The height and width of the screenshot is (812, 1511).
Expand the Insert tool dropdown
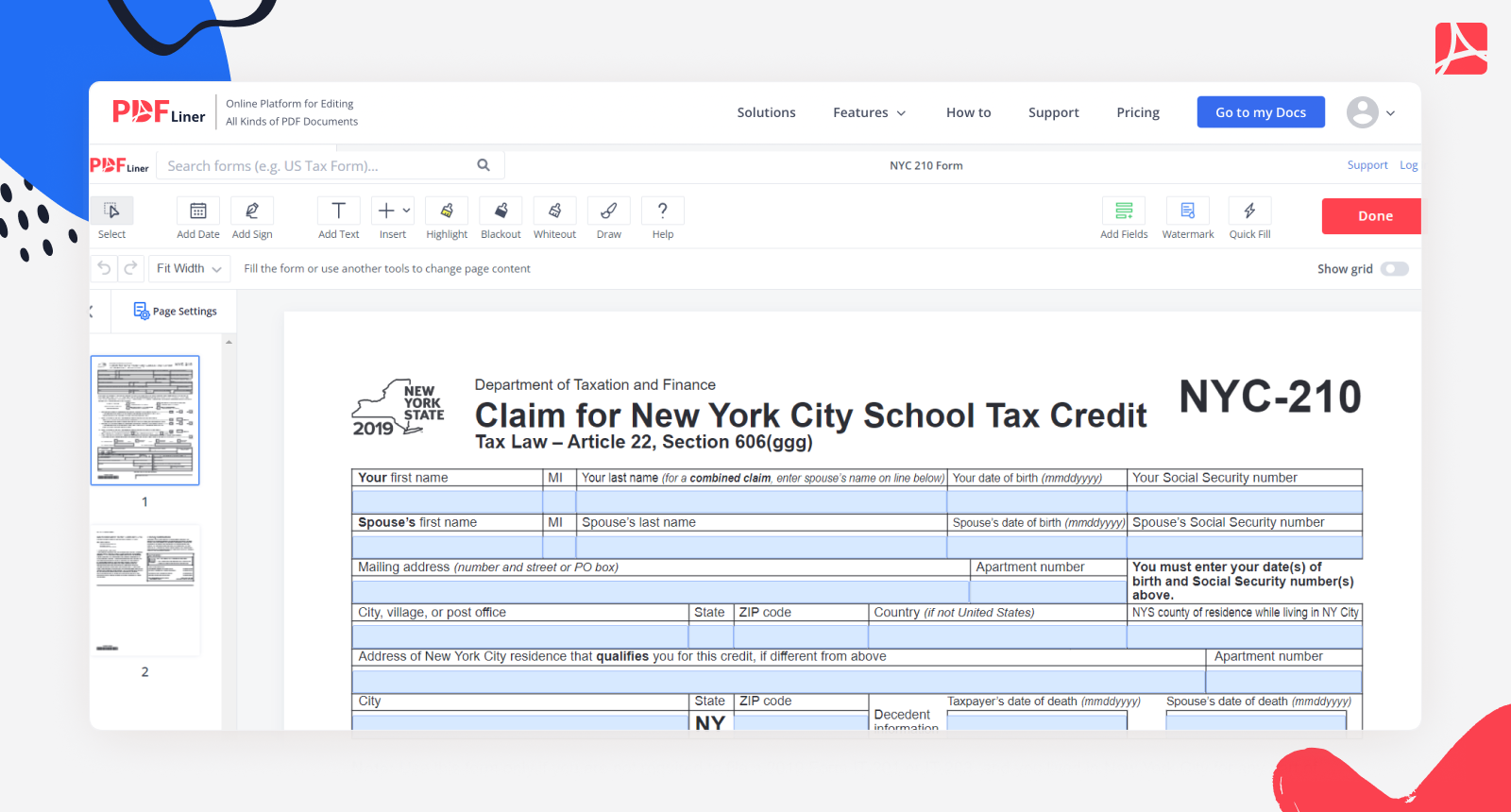393,211
